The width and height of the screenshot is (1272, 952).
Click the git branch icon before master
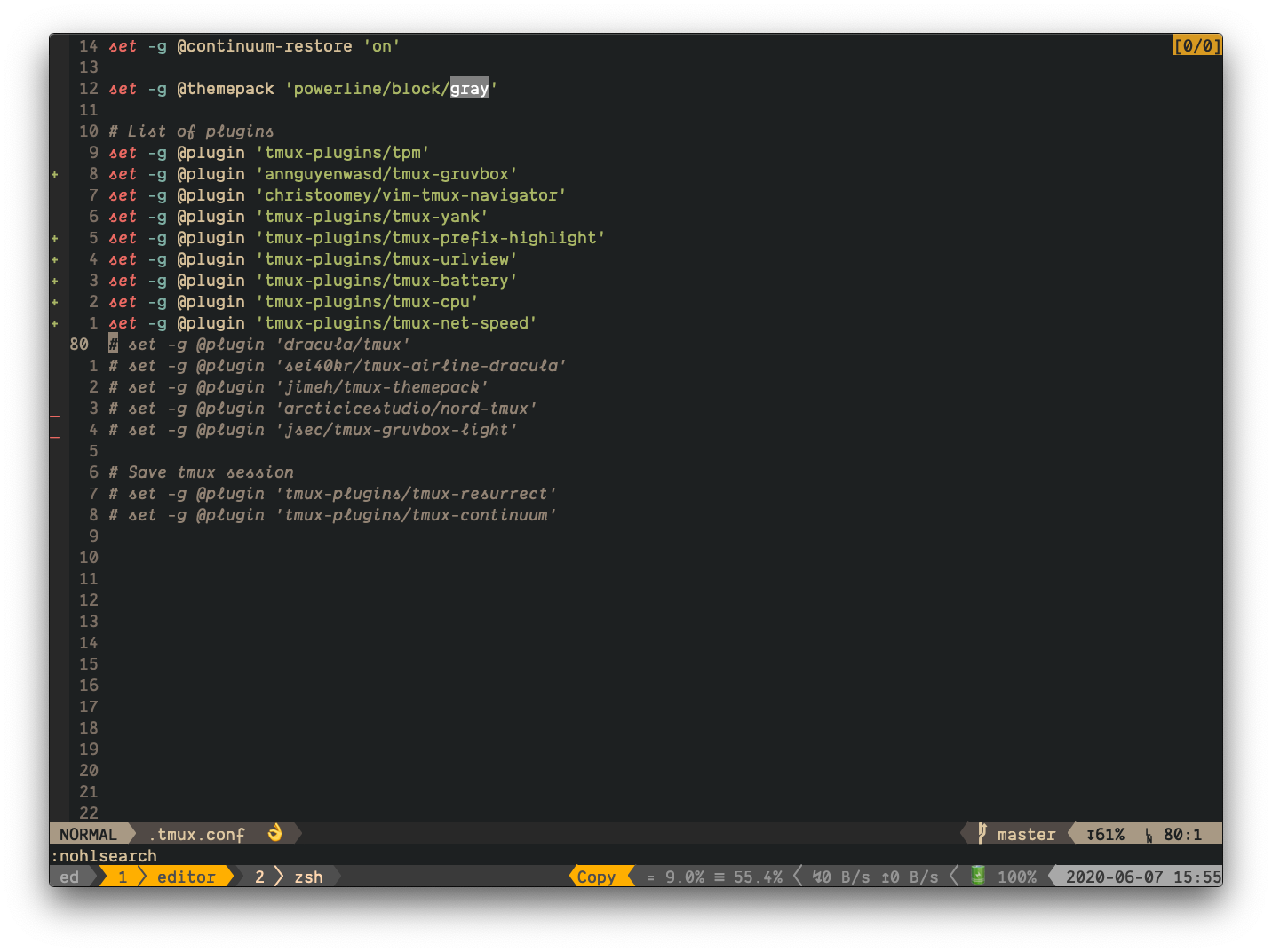pyautogui.click(x=982, y=833)
